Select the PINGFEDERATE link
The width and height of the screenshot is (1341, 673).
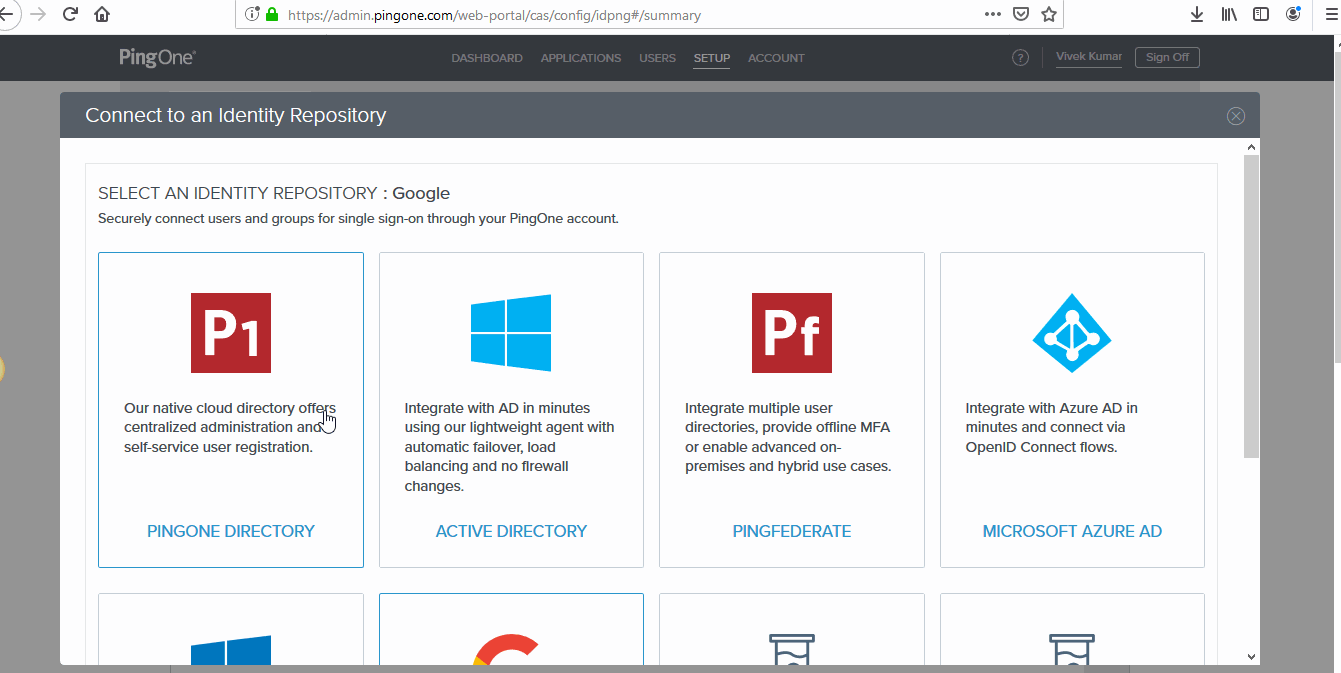(x=792, y=531)
